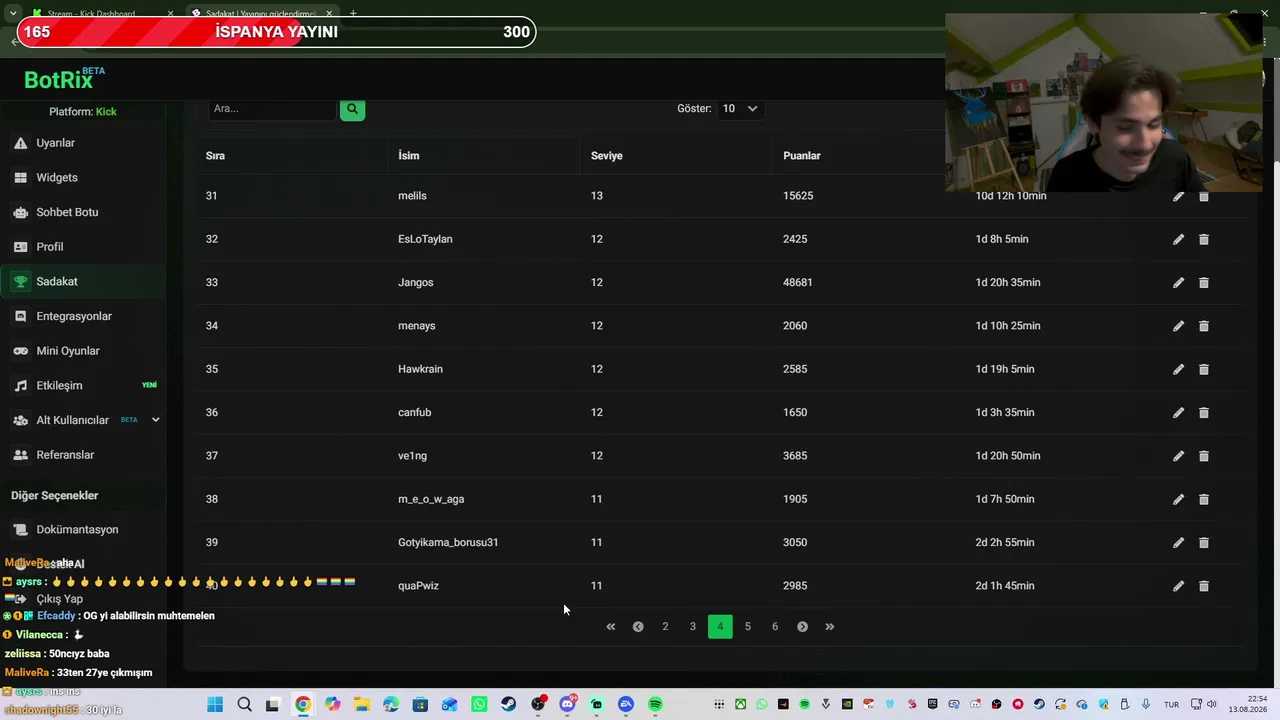
Task: Go to the previous page arrow
Action: 638,627
